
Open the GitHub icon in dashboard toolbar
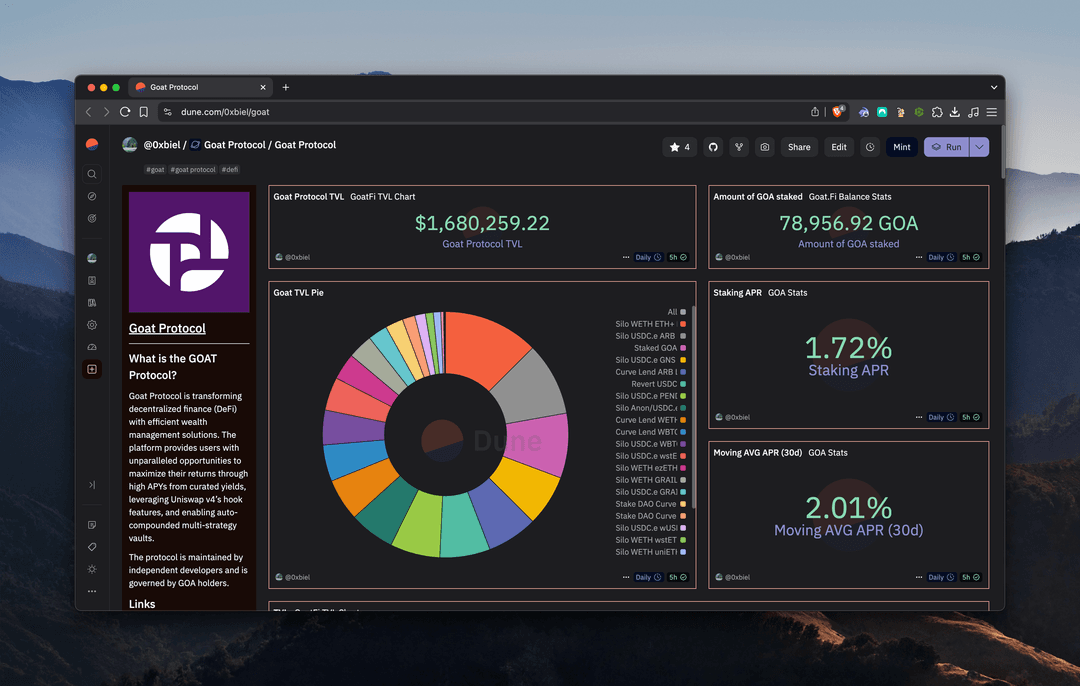pos(713,147)
